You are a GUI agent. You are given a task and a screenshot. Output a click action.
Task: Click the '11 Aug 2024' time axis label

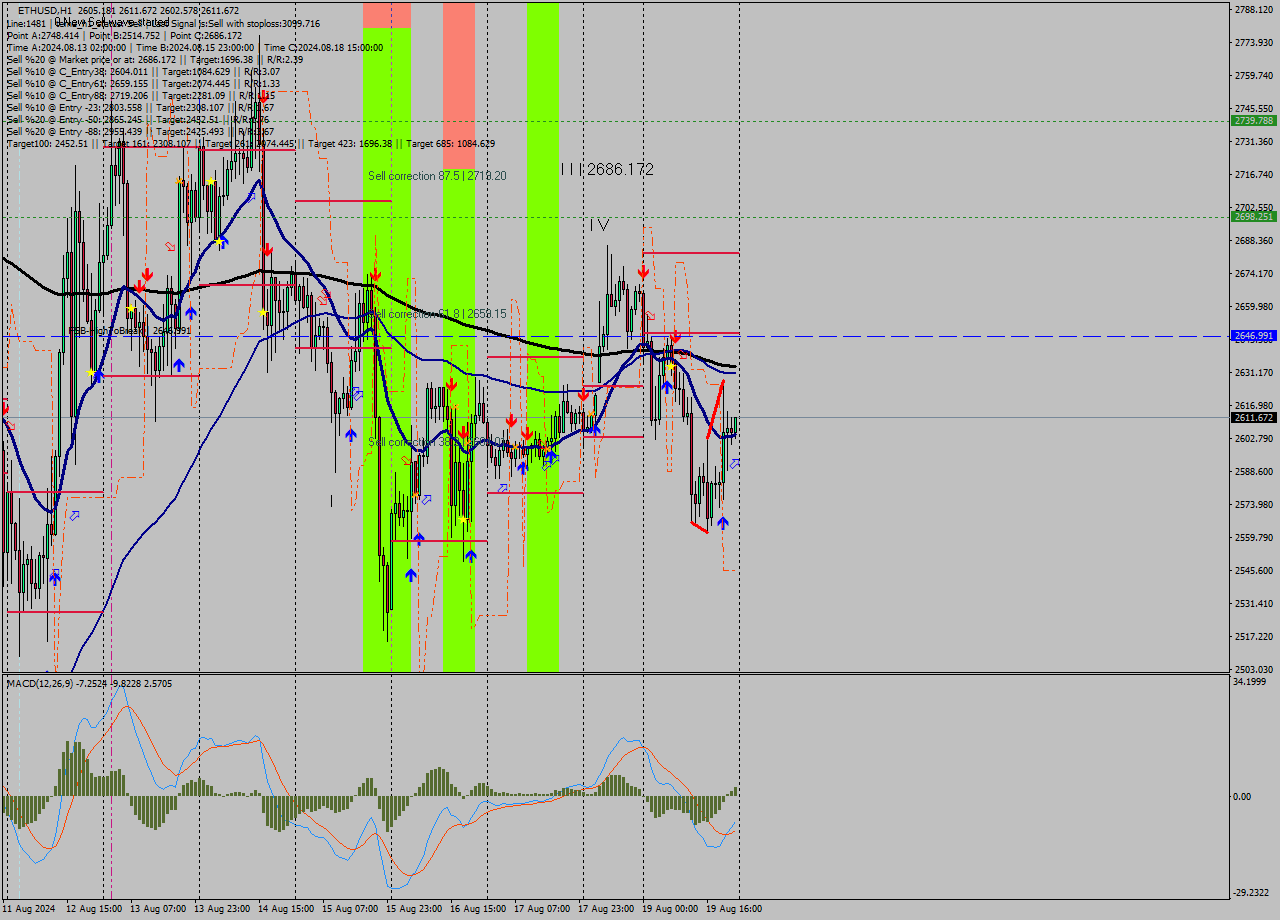(29, 909)
